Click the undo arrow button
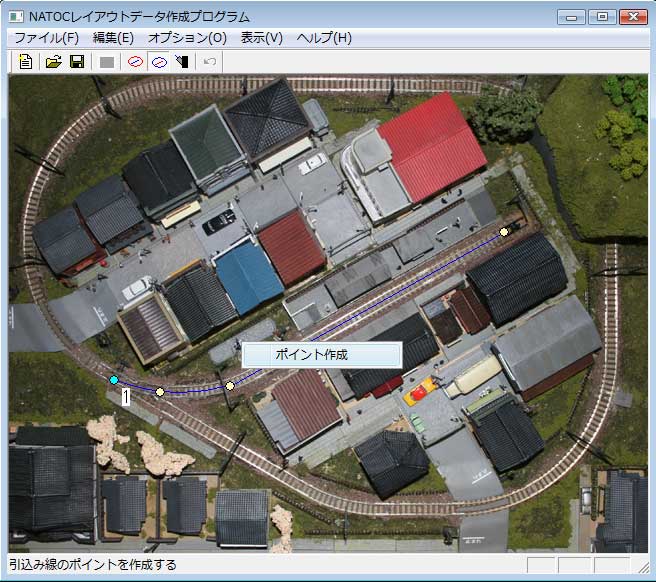The image size is (656, 582). pyautogui.click(x=210, y=62)
